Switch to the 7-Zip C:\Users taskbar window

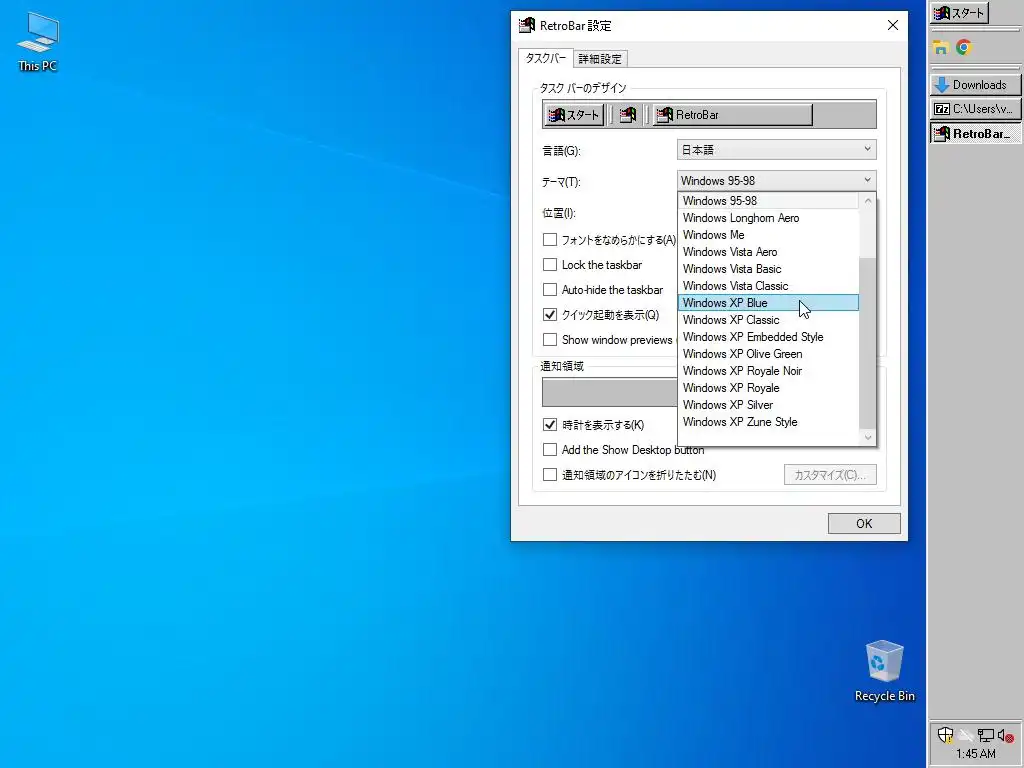[x=976, y=109]
